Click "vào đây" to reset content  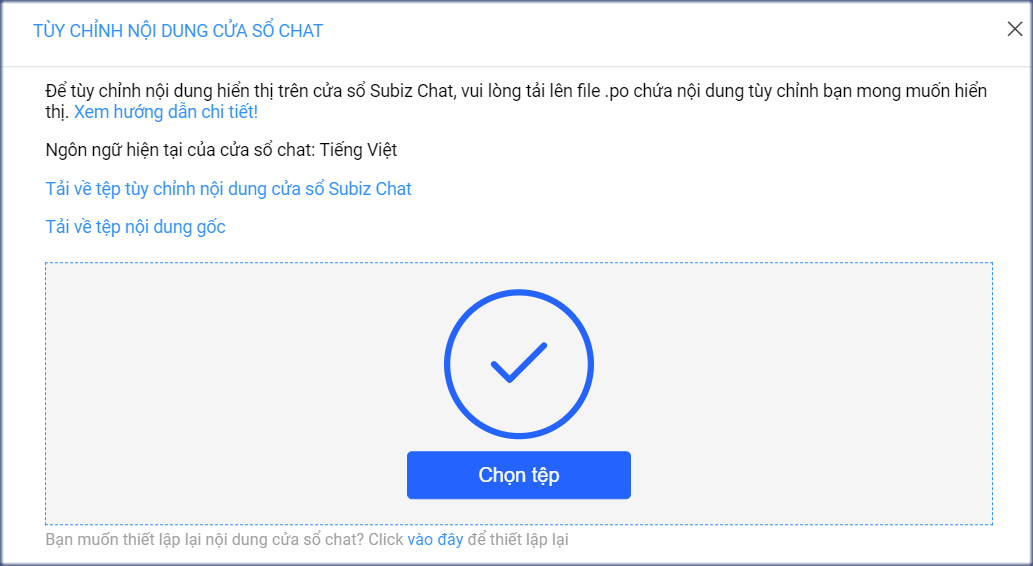(x=435, y=540)
